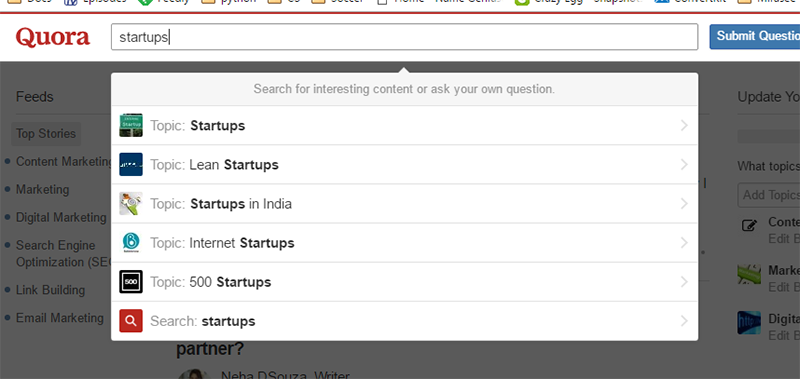Open the Link Building feed
Screen dimensions: 800x379
50,290
